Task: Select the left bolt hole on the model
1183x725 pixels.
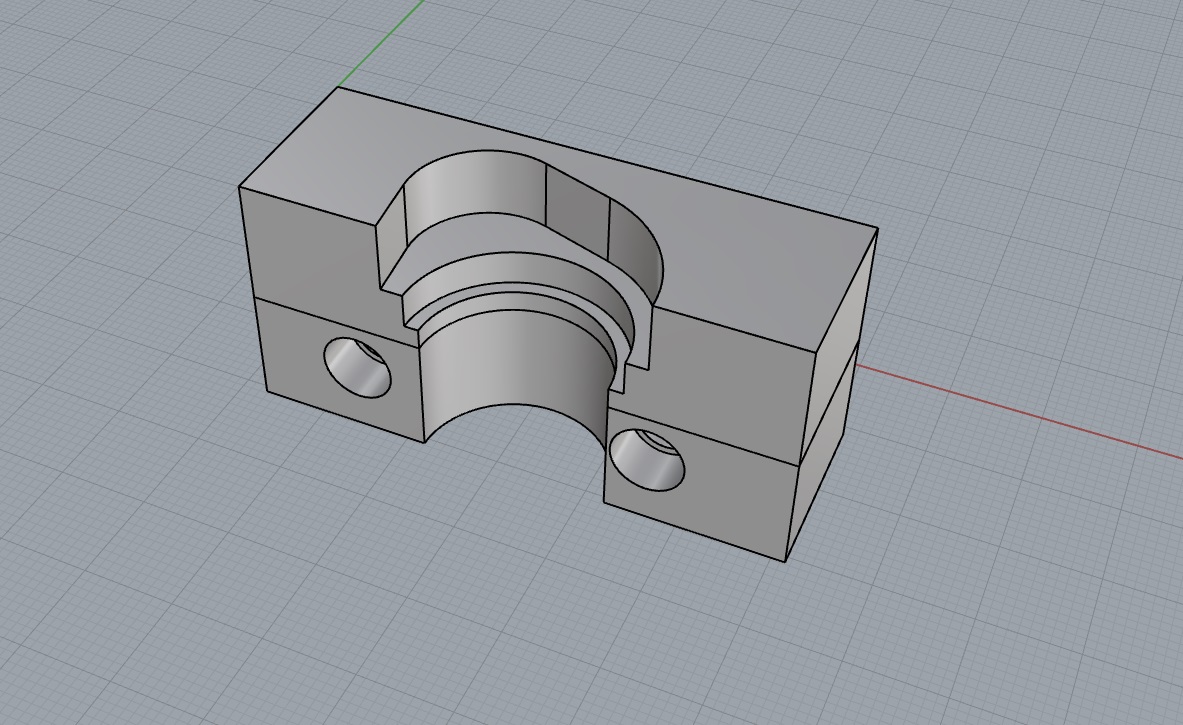Action: (358, 367)
